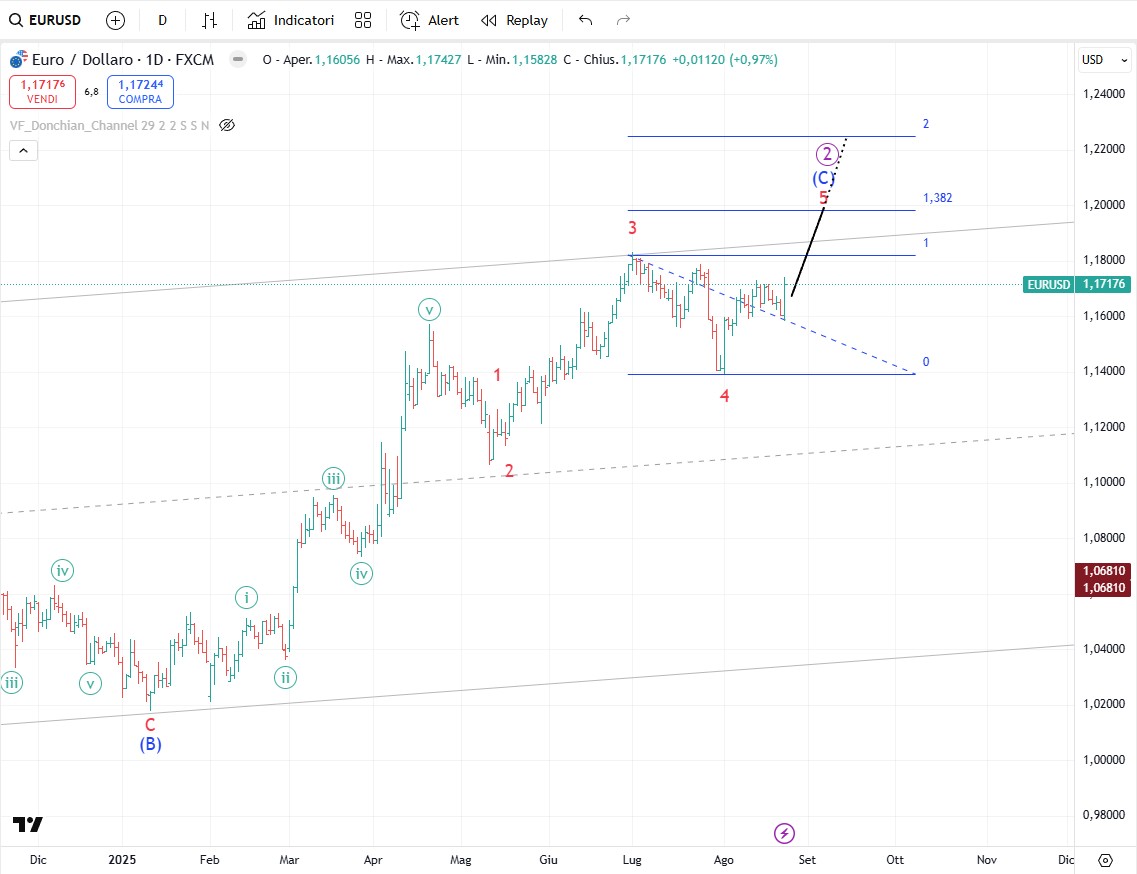Viewport: 1137px width, 874px height.
Task: Undo the last chart action
Action: 585,20
